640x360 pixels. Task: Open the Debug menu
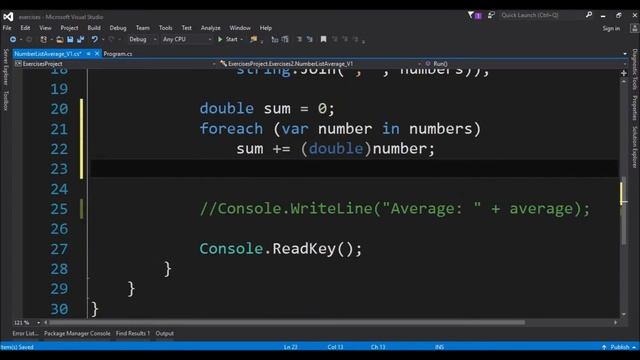click(x=118, y=28)
